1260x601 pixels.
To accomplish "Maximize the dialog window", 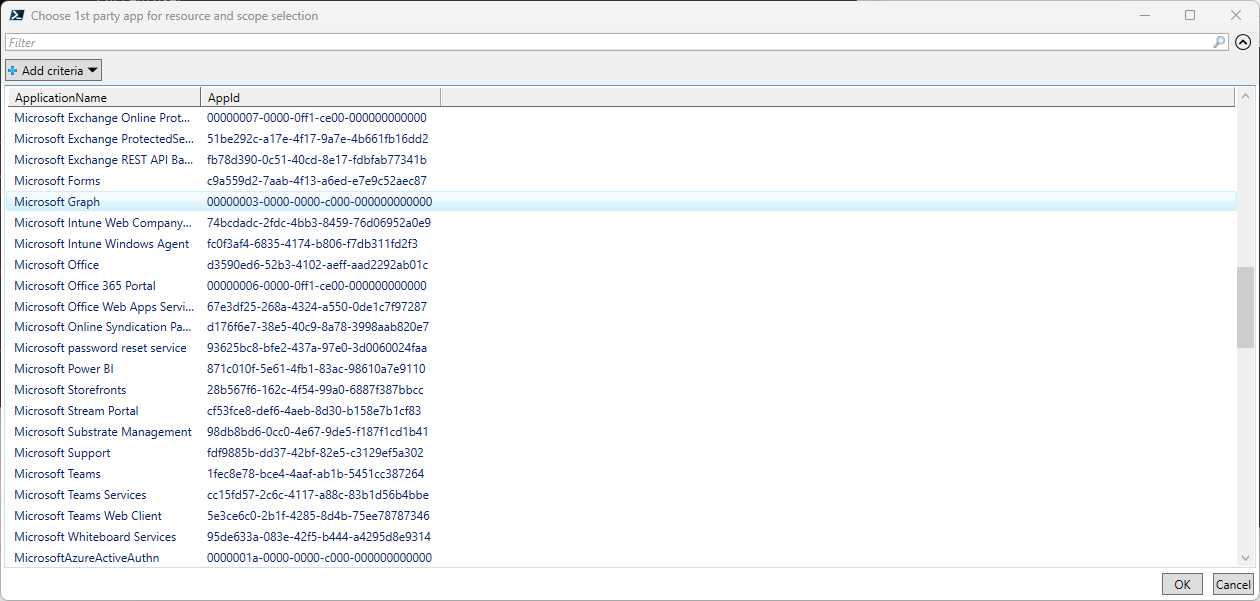I will pos(1190,15).
